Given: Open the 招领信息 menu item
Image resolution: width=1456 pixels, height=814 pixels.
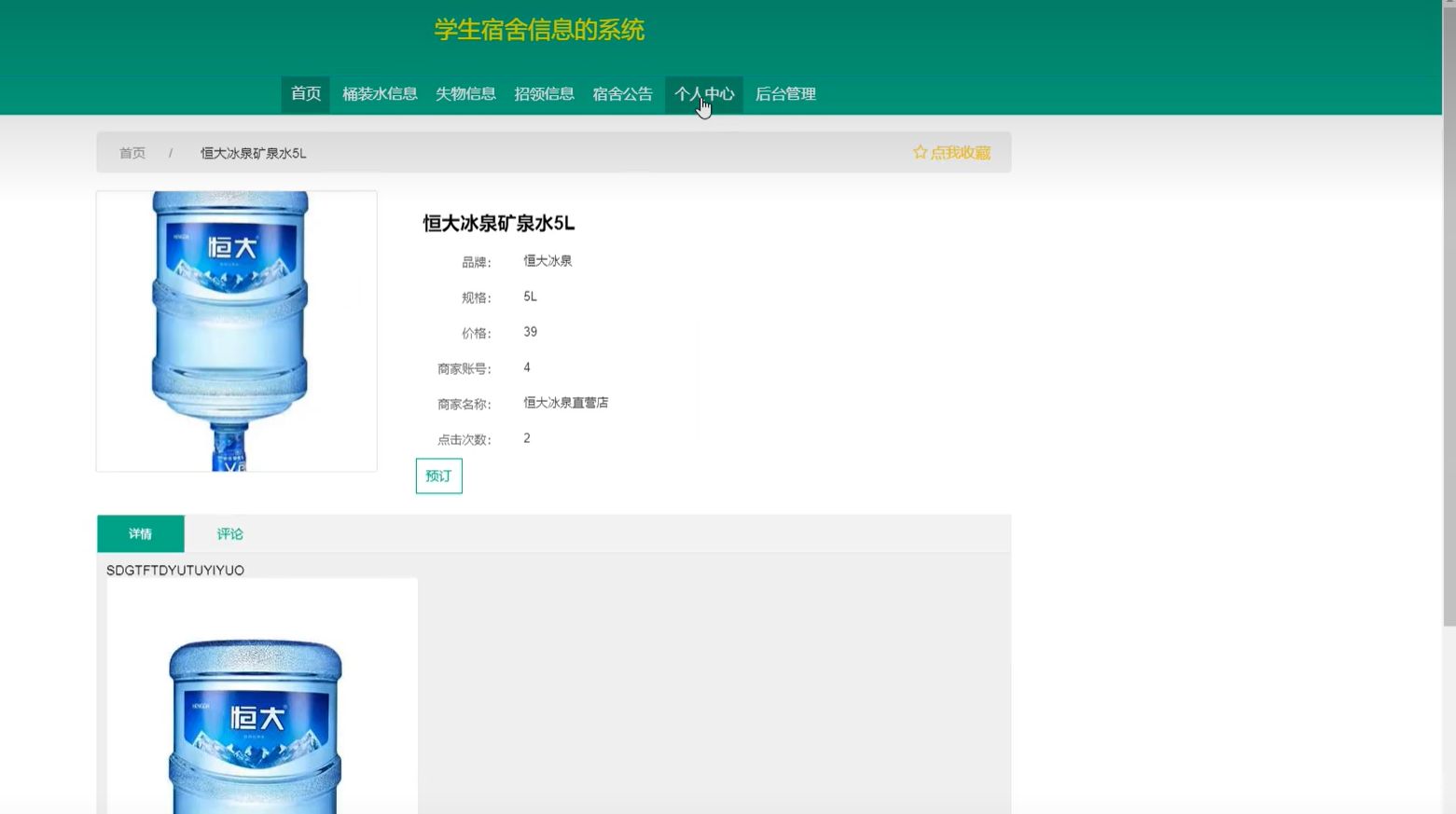Looking at the screenshot, I should [x=544, y=94].
